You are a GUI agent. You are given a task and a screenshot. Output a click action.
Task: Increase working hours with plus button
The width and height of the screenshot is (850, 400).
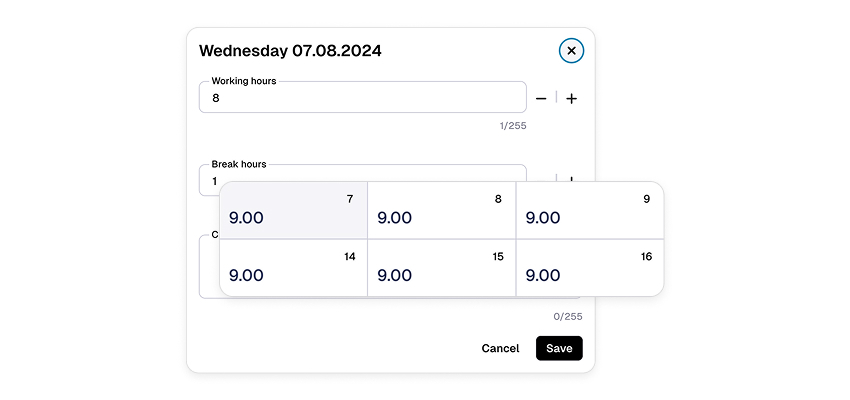(x=571, y=98)
